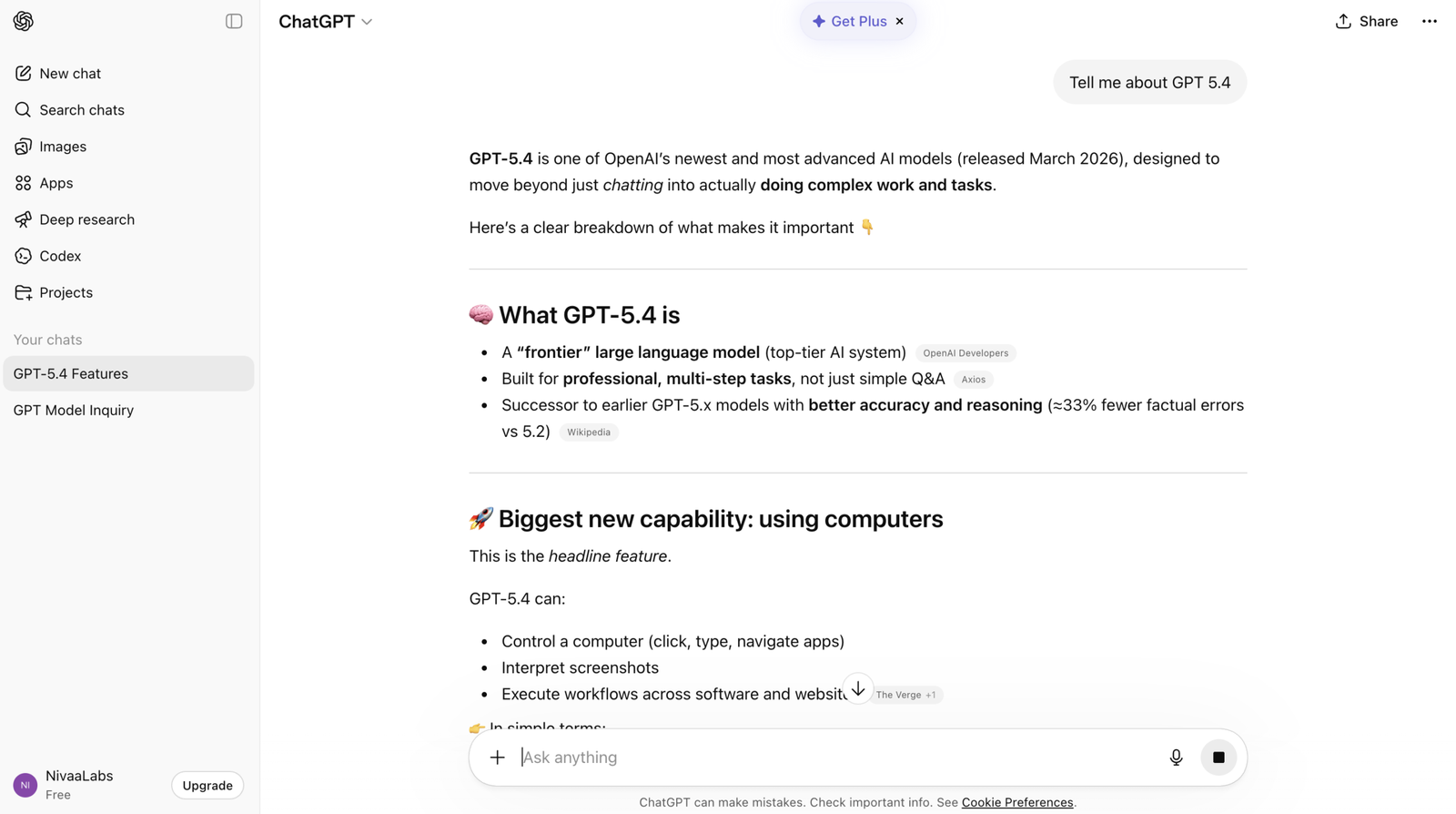
Task: Open Codex
Action: 60,256
